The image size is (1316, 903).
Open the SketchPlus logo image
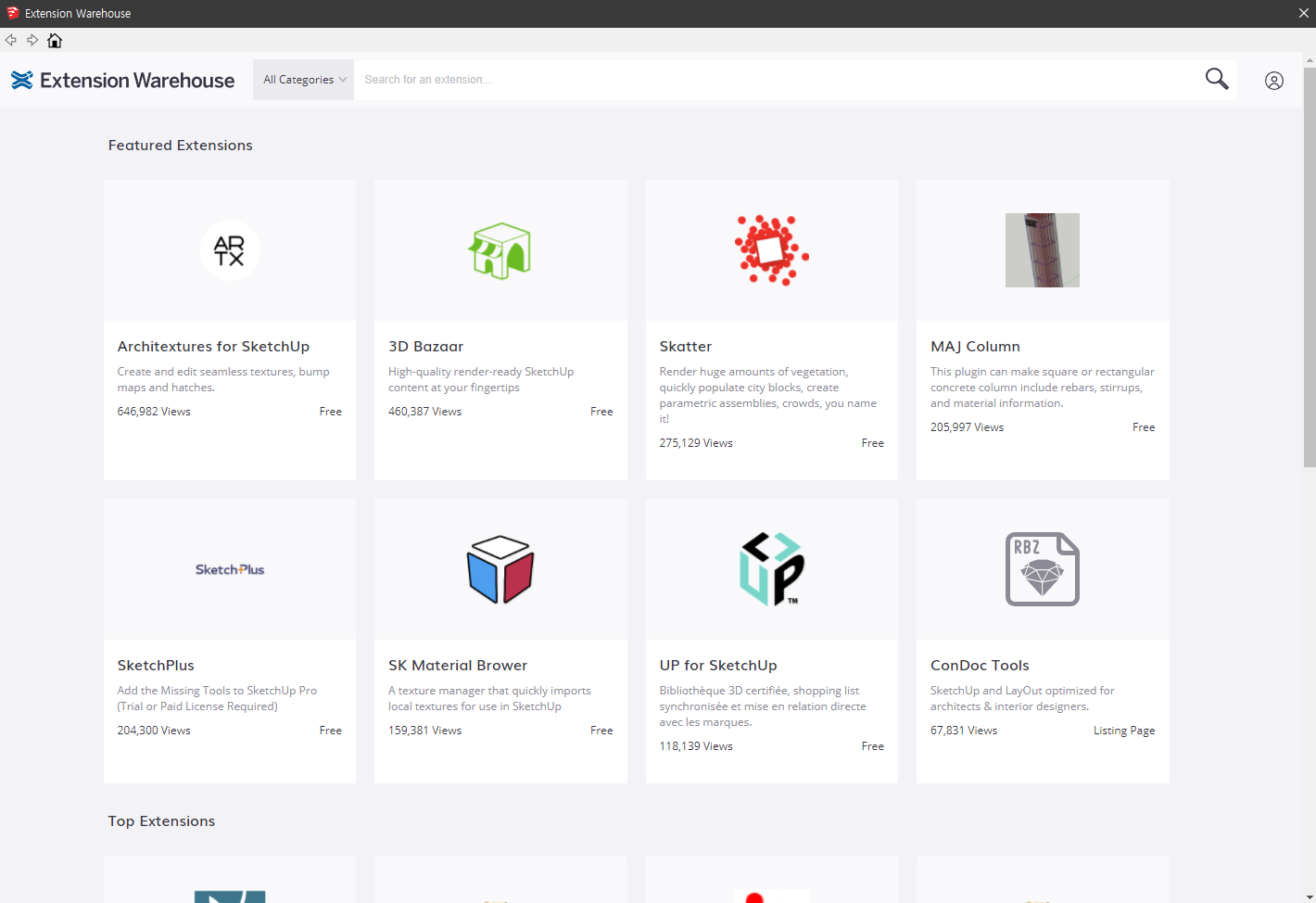click(230, 569)
